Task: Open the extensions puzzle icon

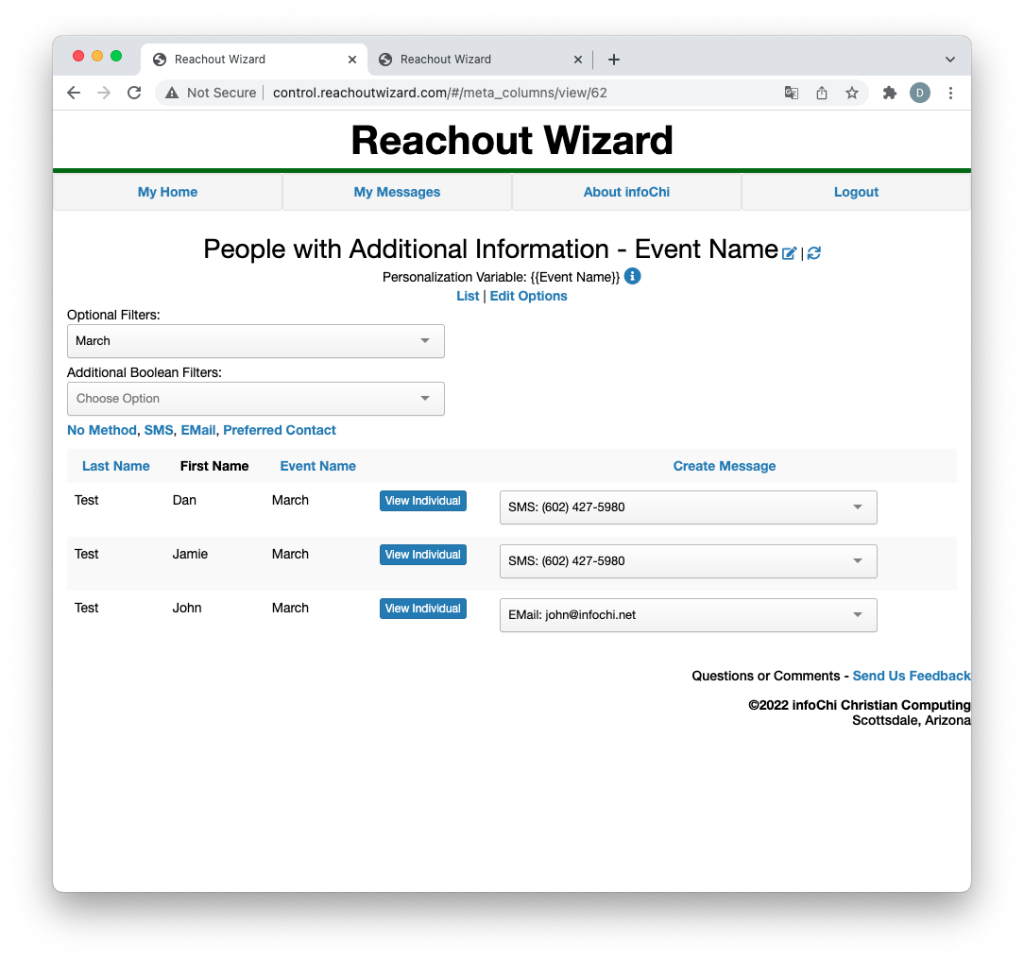Action: point(889,93)
